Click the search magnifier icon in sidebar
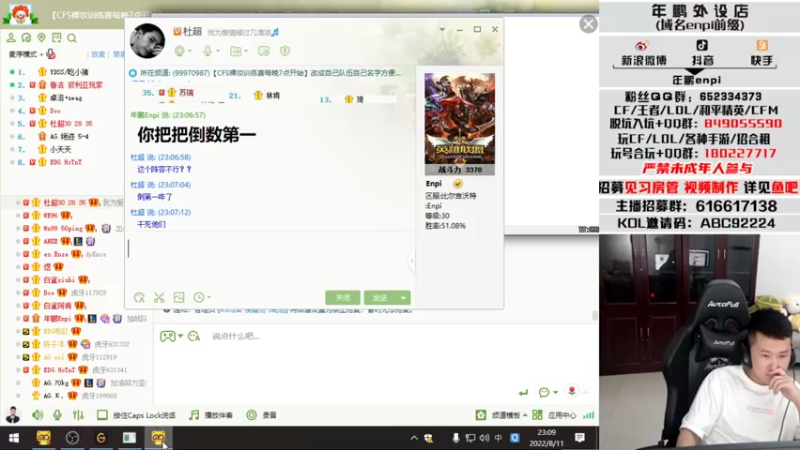800x450 pixels. (72, 38)
